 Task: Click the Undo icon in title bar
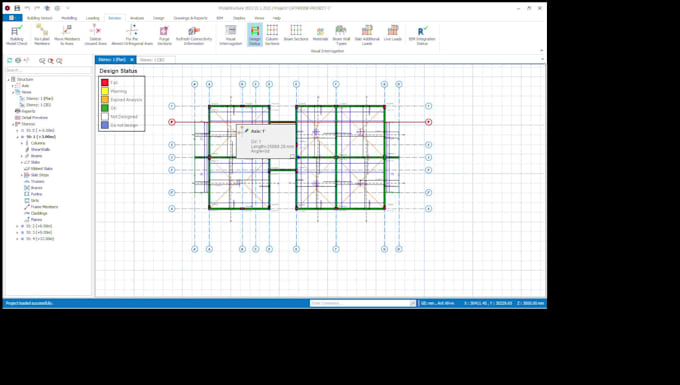27,8
